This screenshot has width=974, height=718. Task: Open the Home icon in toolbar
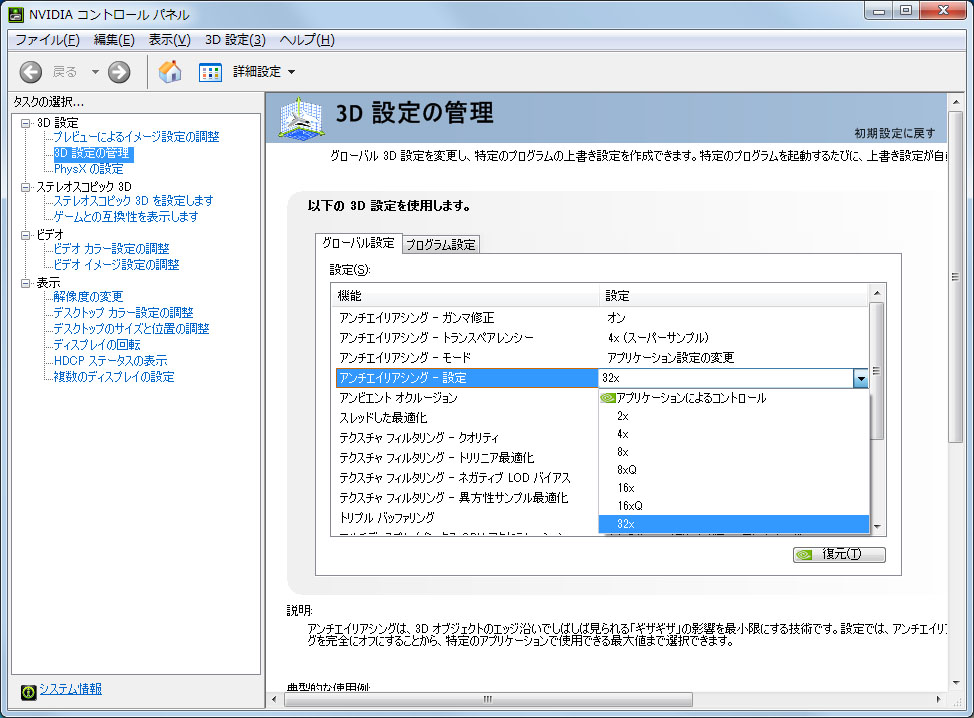pos(170,71)
